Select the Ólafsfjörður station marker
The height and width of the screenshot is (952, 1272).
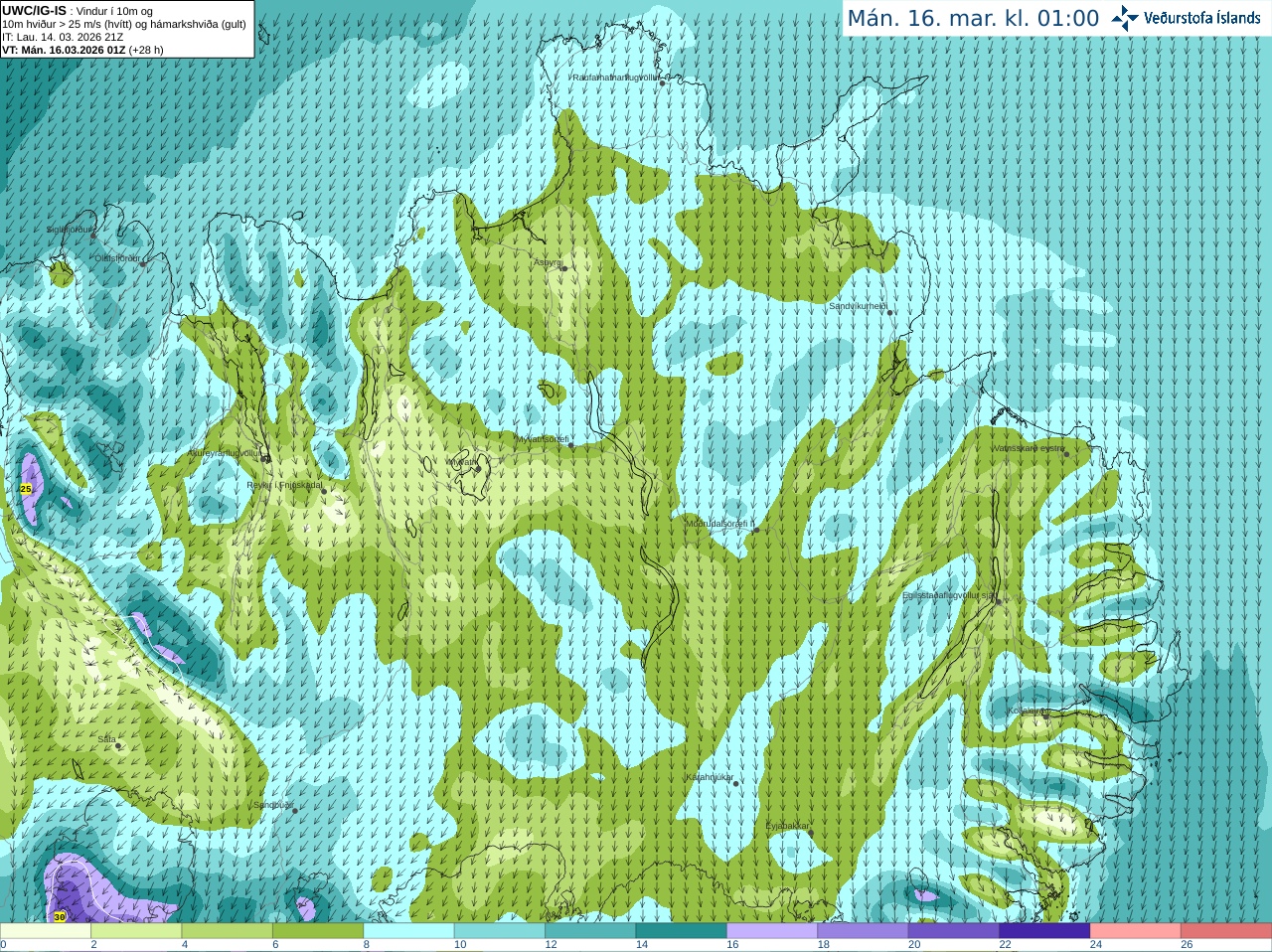point(143,264)
